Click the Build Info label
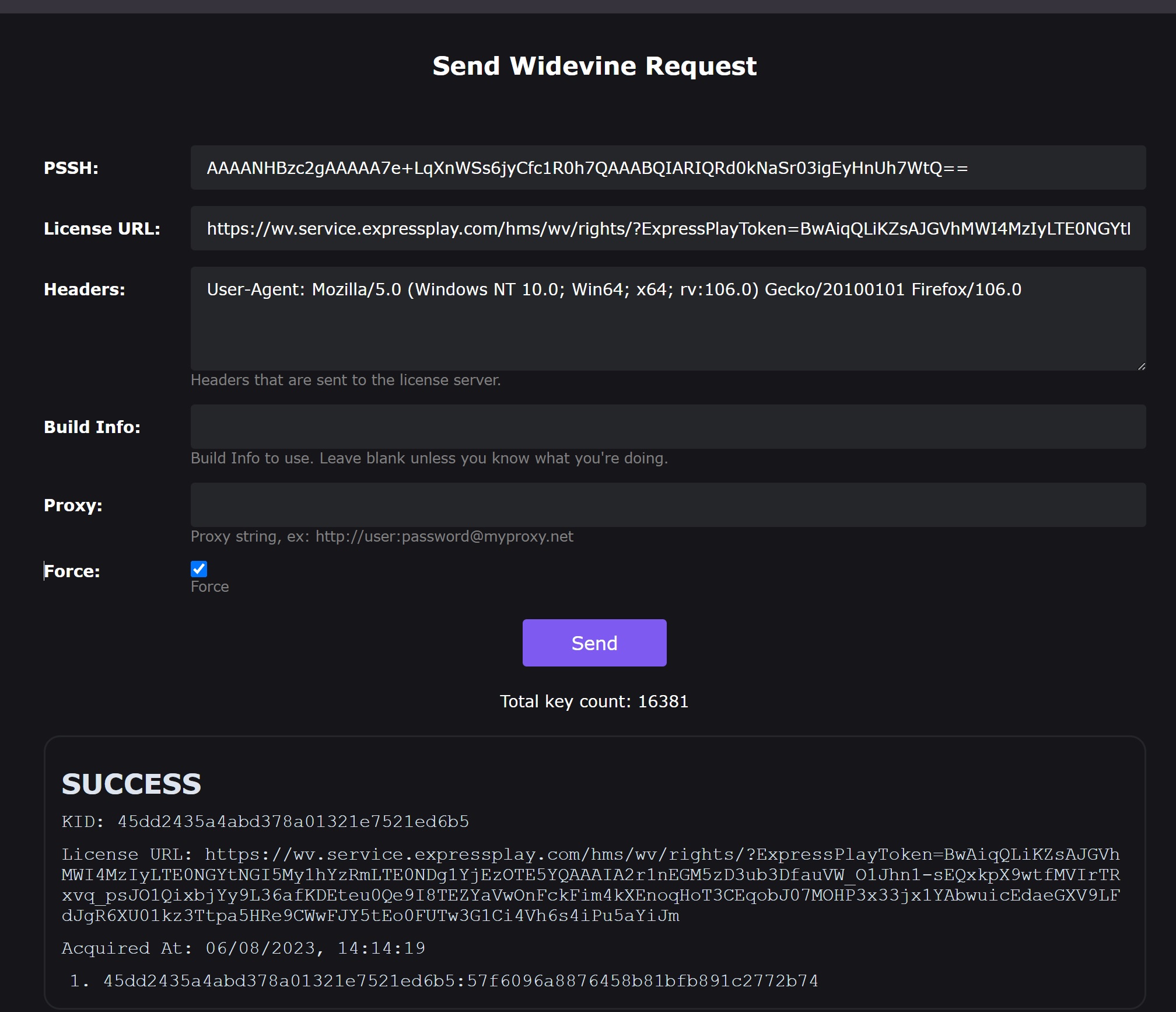Image resolution: width=1176 pixels, height=1012 pixels. pyautogui.click(x=92, y=427)
